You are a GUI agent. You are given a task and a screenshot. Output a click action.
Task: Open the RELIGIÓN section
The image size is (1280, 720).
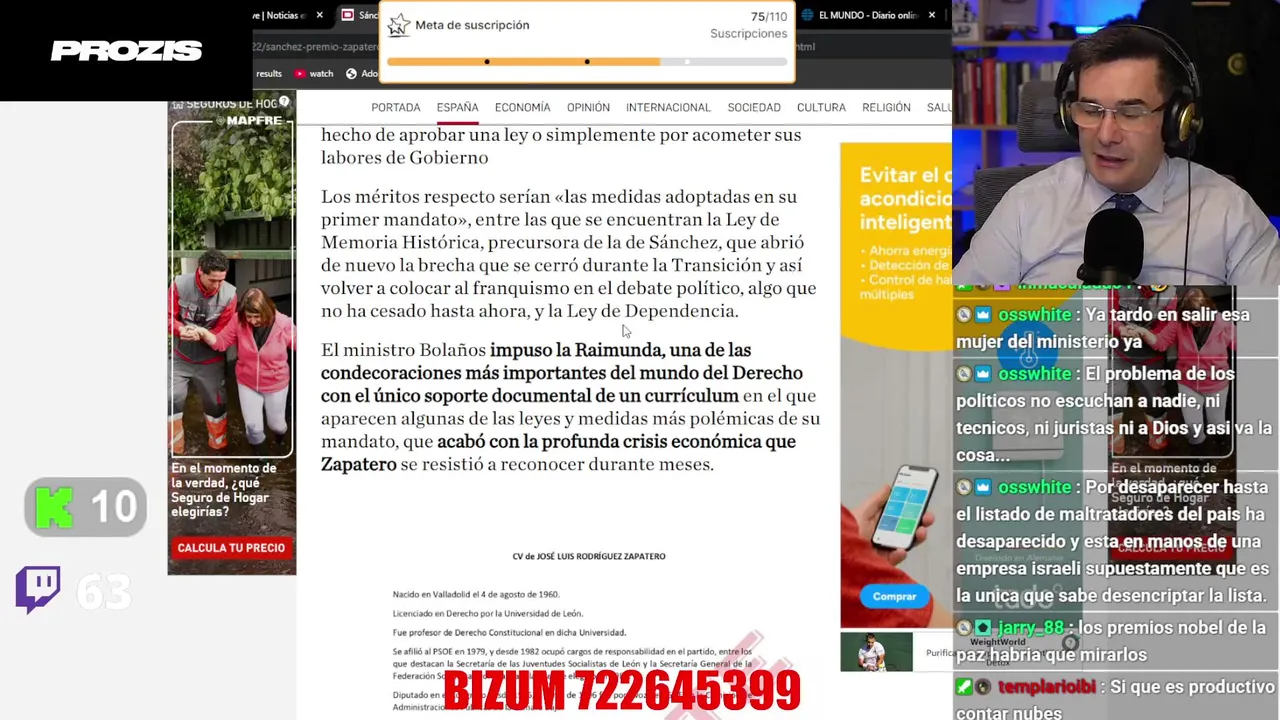click(x=886, y=107)
